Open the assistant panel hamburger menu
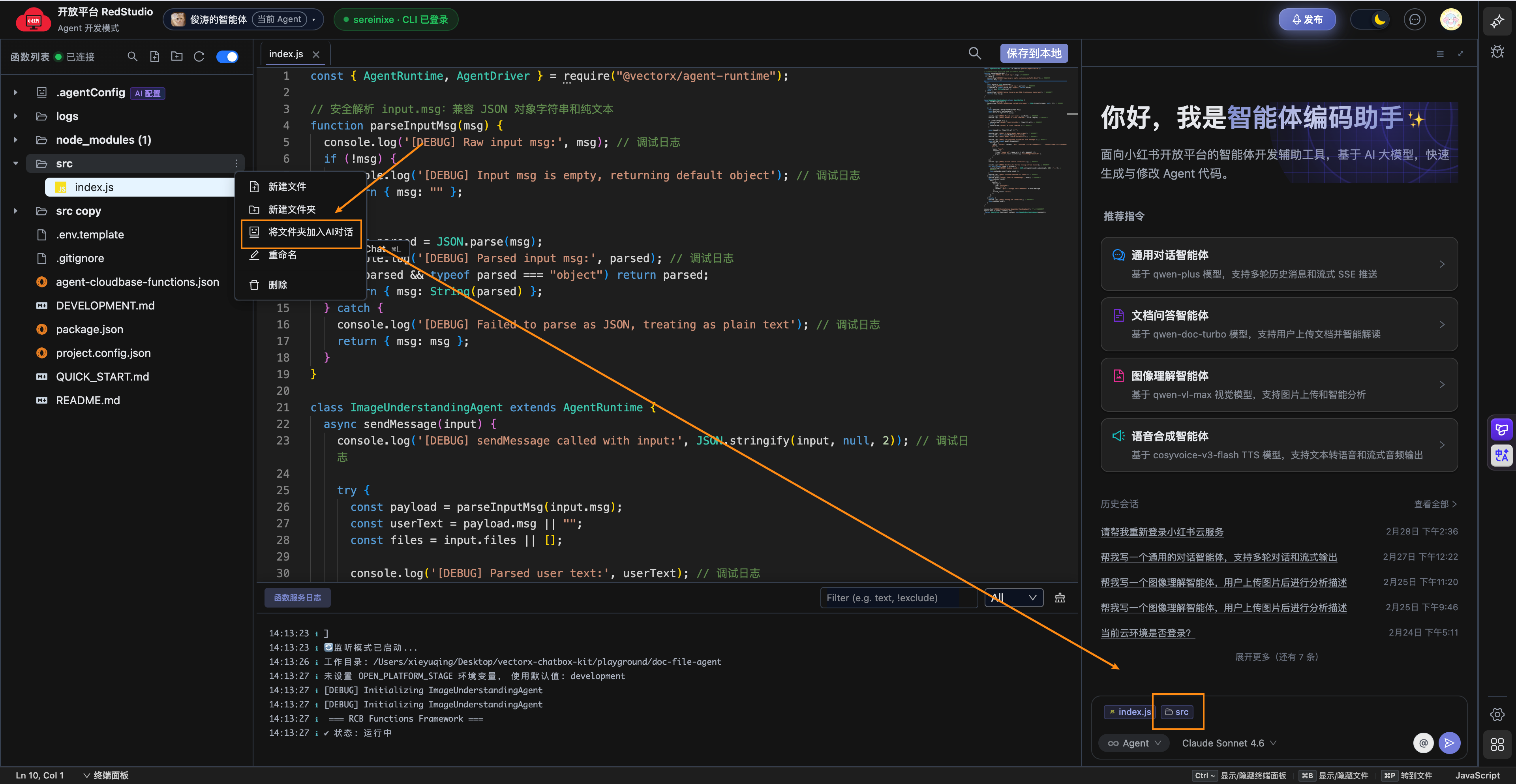The image size is (1516, 784). pos(1440,54)
